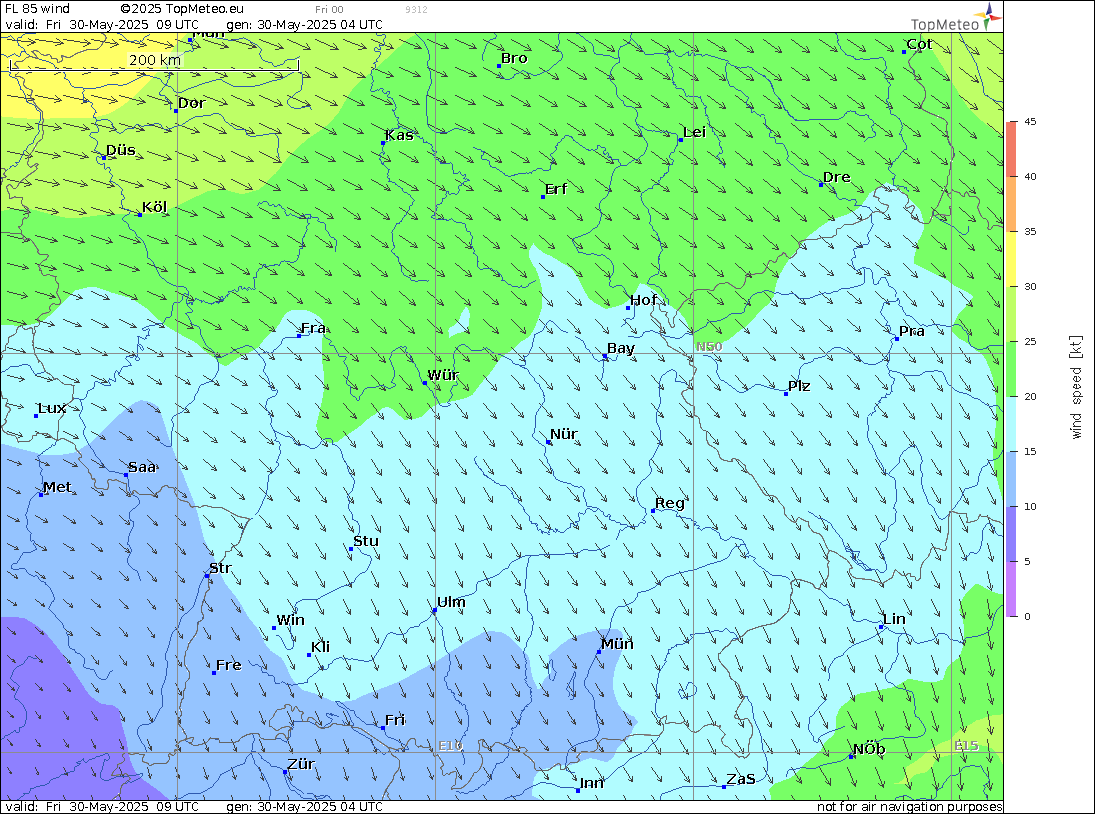Click the 'Lin' city label
1095x814 pixels.
pyautogui.click(x=894, y=619)
